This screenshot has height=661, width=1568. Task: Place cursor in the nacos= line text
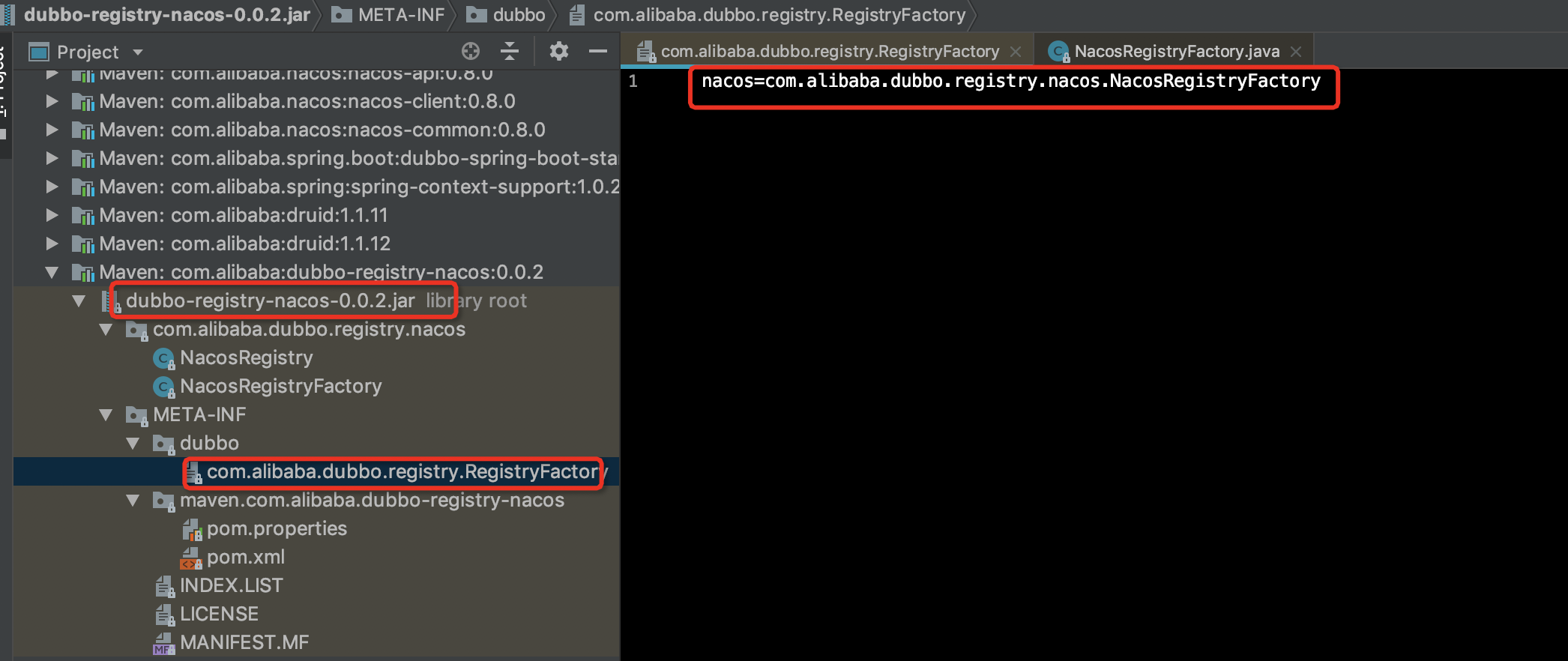(x=1010, y=81)
